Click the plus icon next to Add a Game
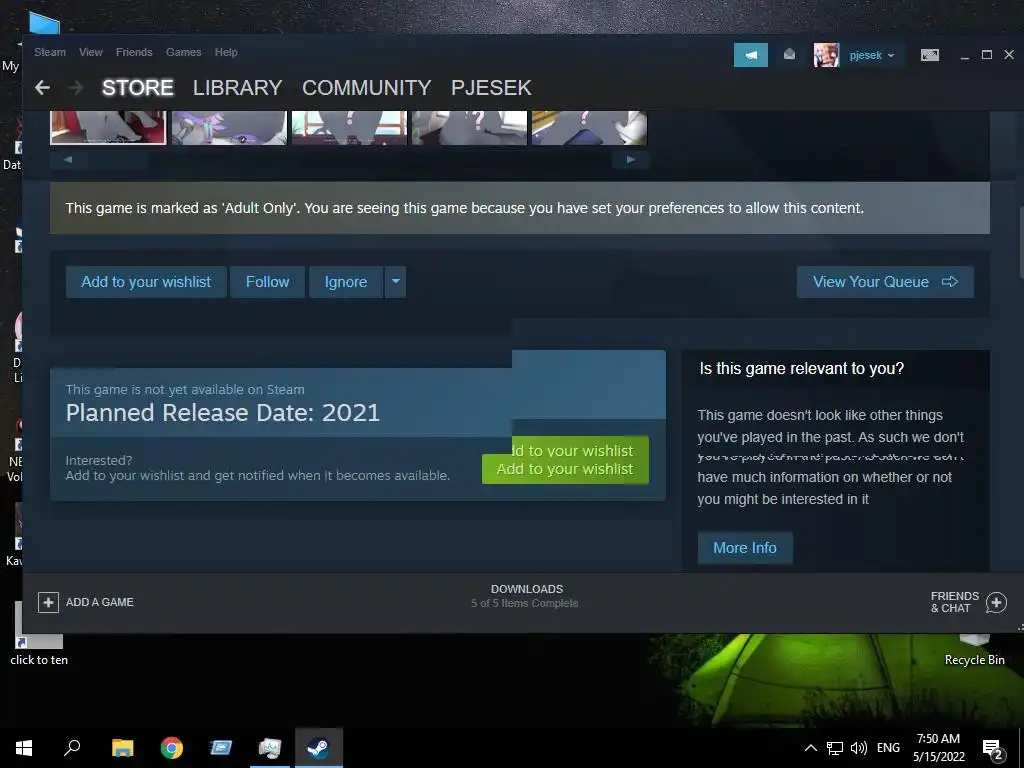 [48, 602]
